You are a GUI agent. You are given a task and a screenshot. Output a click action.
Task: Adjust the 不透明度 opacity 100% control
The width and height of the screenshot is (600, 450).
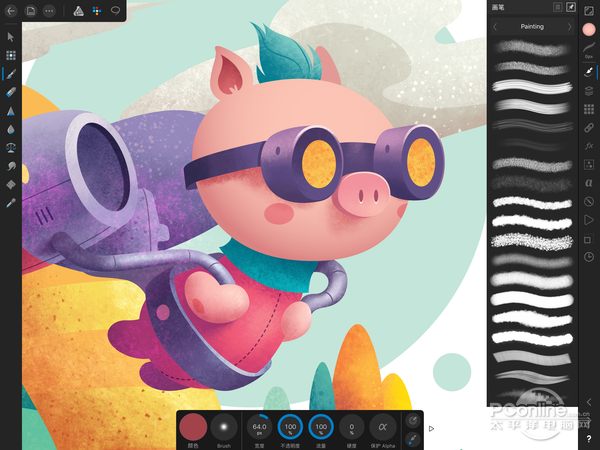tap(290, 427)
